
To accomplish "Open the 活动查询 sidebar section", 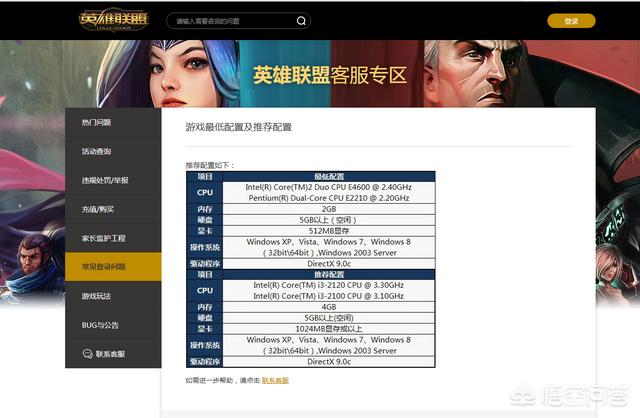I will (x=113, y=151).
